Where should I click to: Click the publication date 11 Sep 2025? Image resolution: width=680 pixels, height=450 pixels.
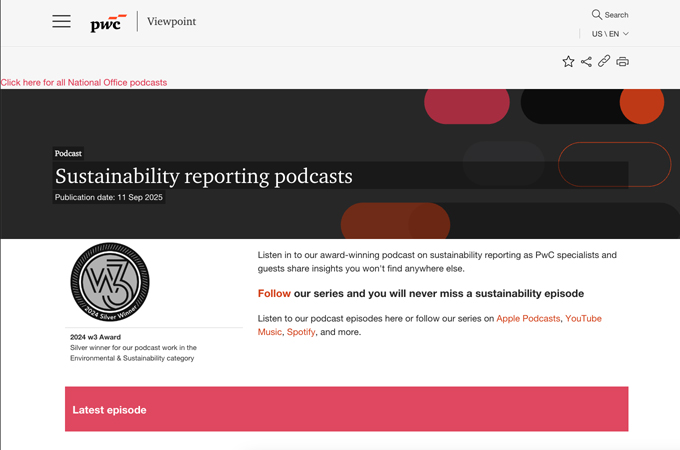[x=108, y=197]
